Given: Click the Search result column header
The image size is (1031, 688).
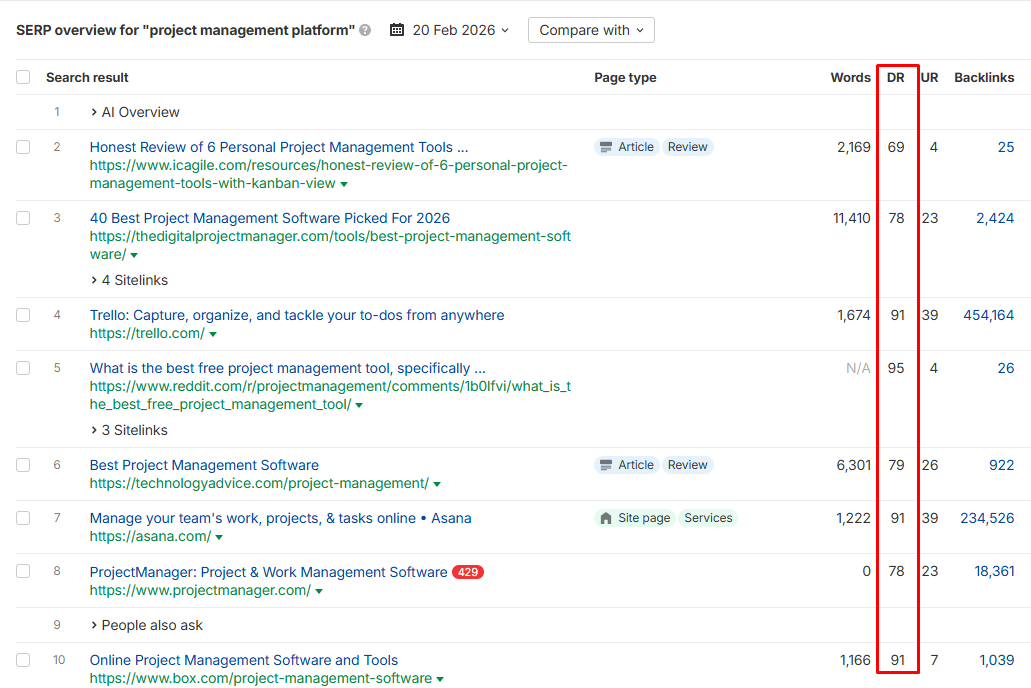Looking at the screenshot, I should click(87, 78).
